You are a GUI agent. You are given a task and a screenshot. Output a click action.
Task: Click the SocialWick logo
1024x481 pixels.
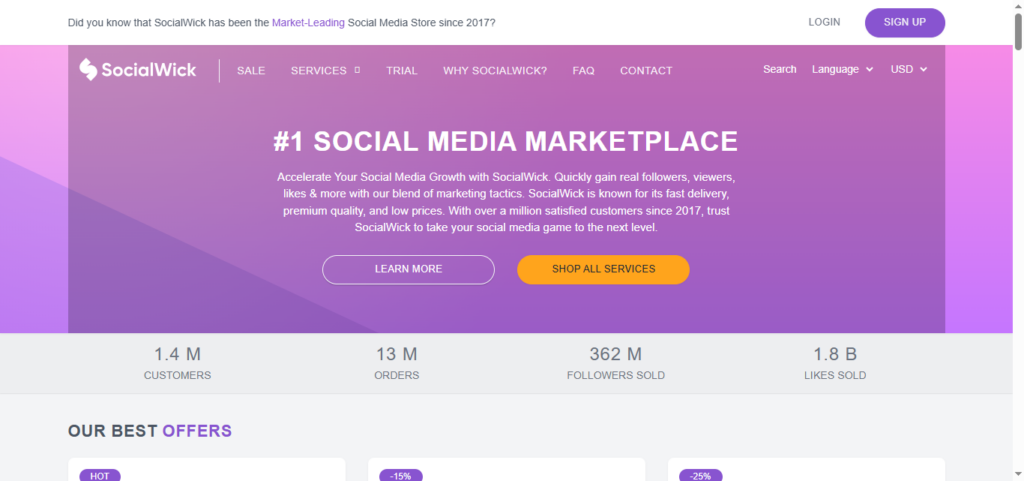(x=138, y=70)
